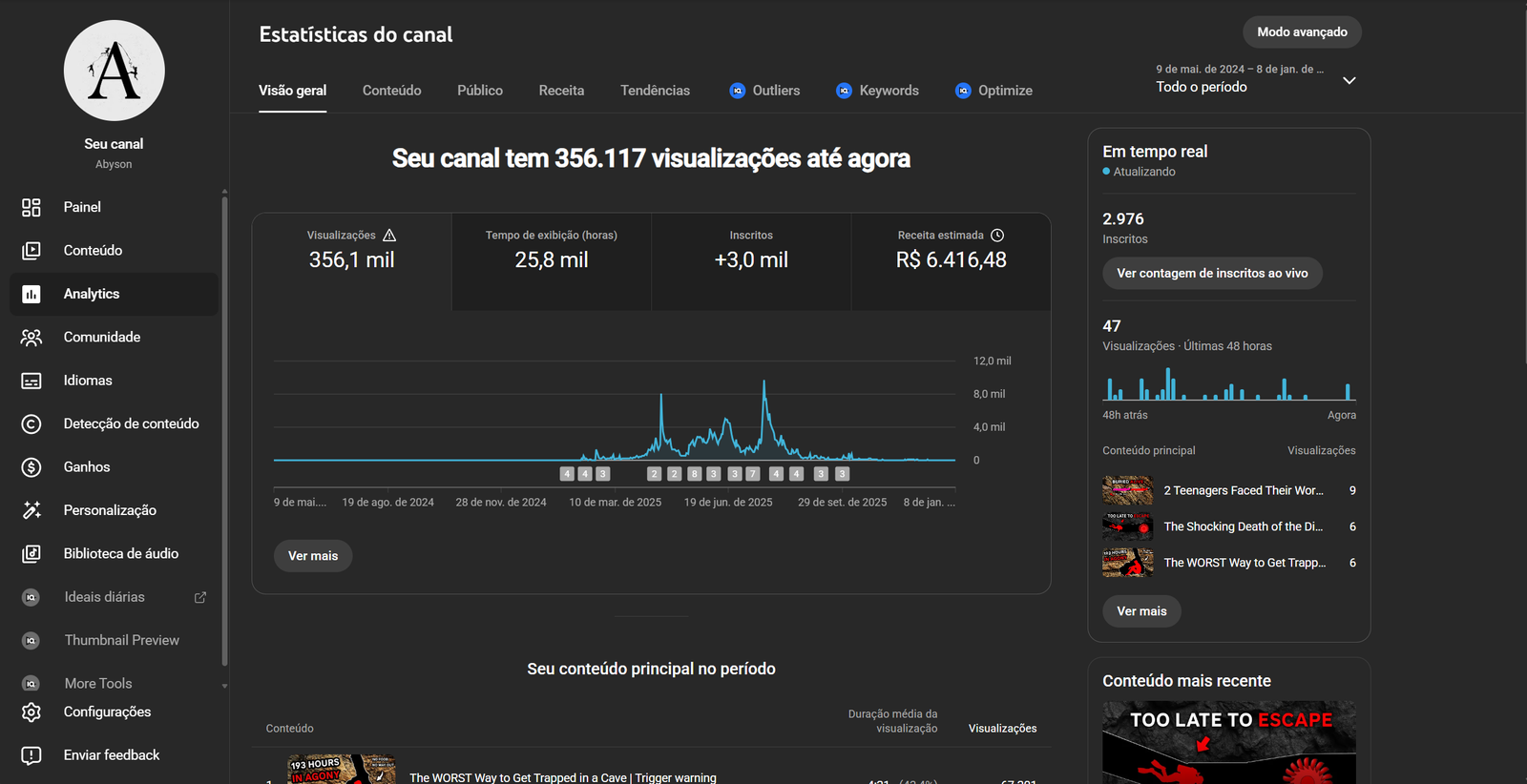The image size is (1527, 784).
Task: Click the Conteúdo sidebar icon
Action: 31,251
